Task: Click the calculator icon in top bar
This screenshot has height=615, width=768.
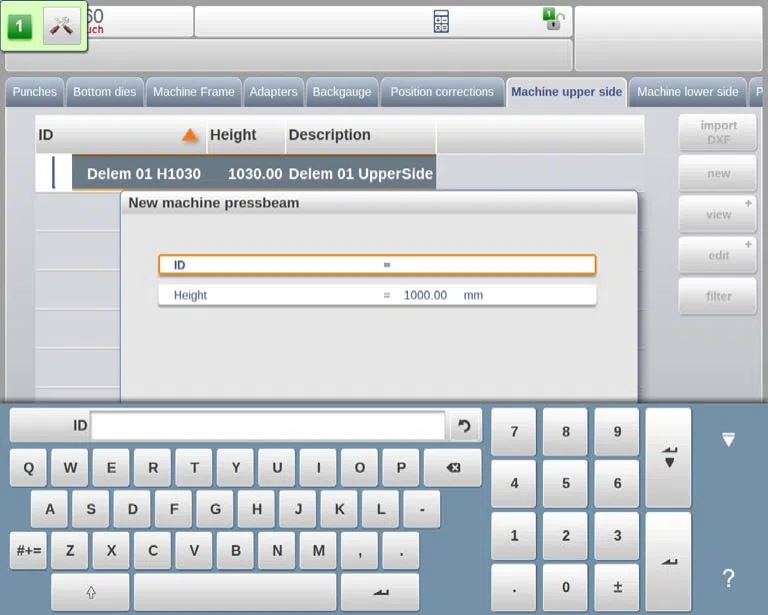Action: click(x=441, y=22)
